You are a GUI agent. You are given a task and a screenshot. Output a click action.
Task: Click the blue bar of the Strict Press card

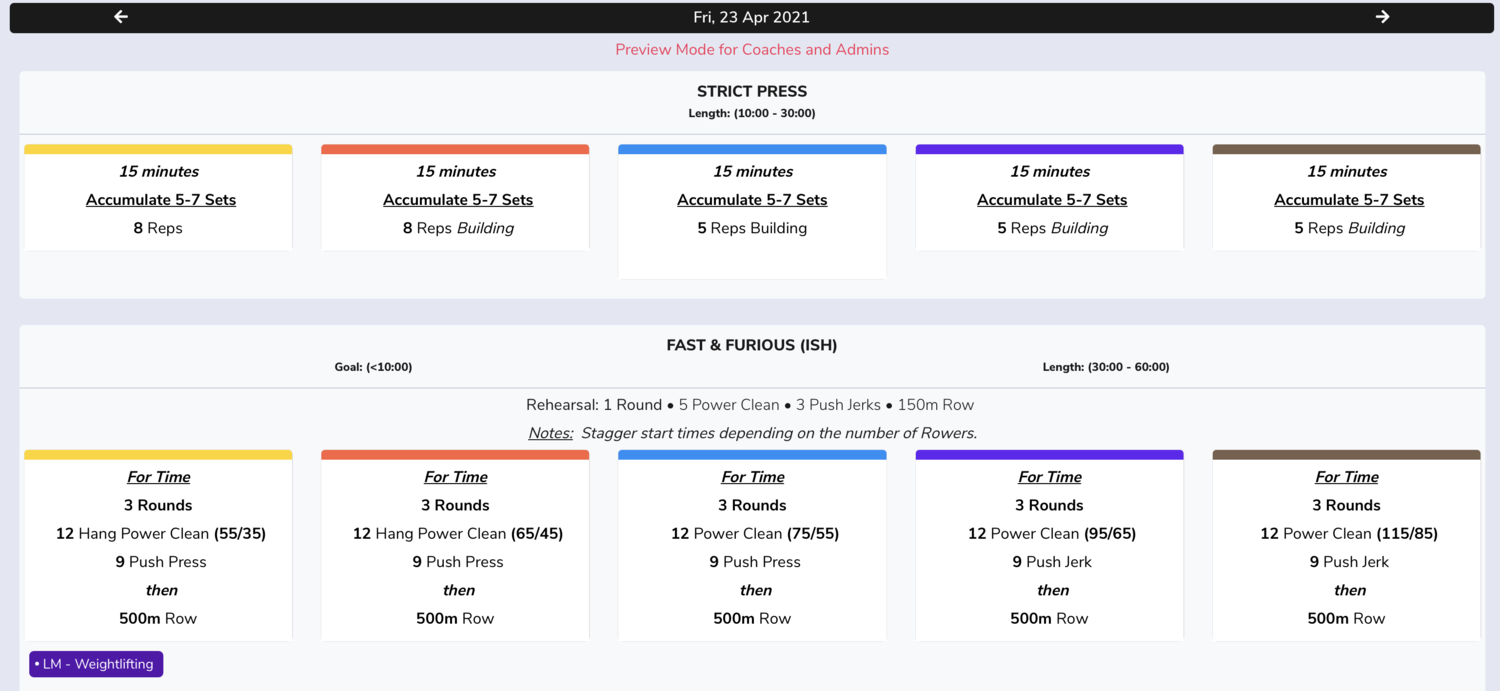click(x=752, y=149)
